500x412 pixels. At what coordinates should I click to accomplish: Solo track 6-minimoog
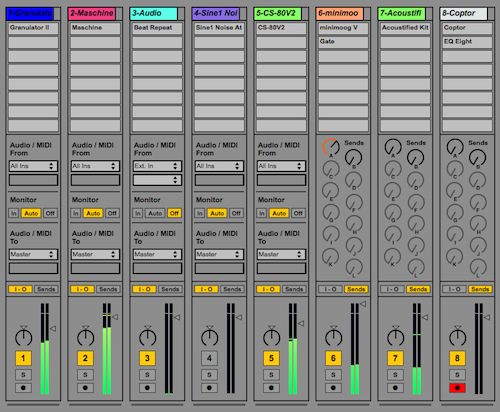point(333,375)
